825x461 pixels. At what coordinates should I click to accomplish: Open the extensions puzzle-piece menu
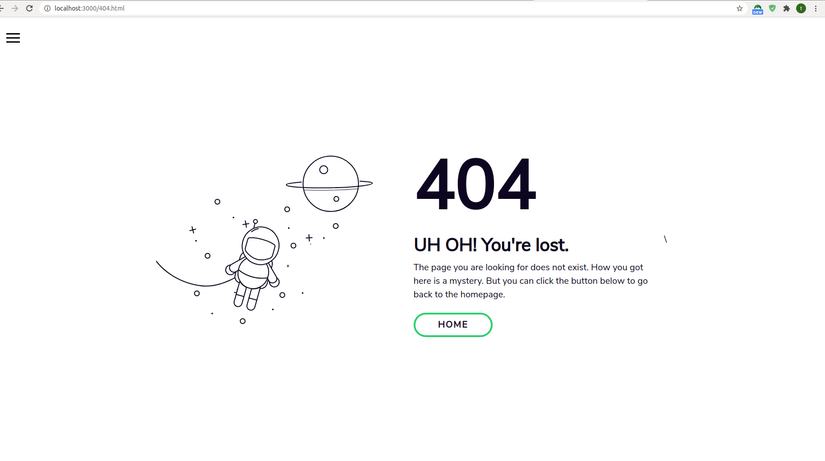point(787,8)
